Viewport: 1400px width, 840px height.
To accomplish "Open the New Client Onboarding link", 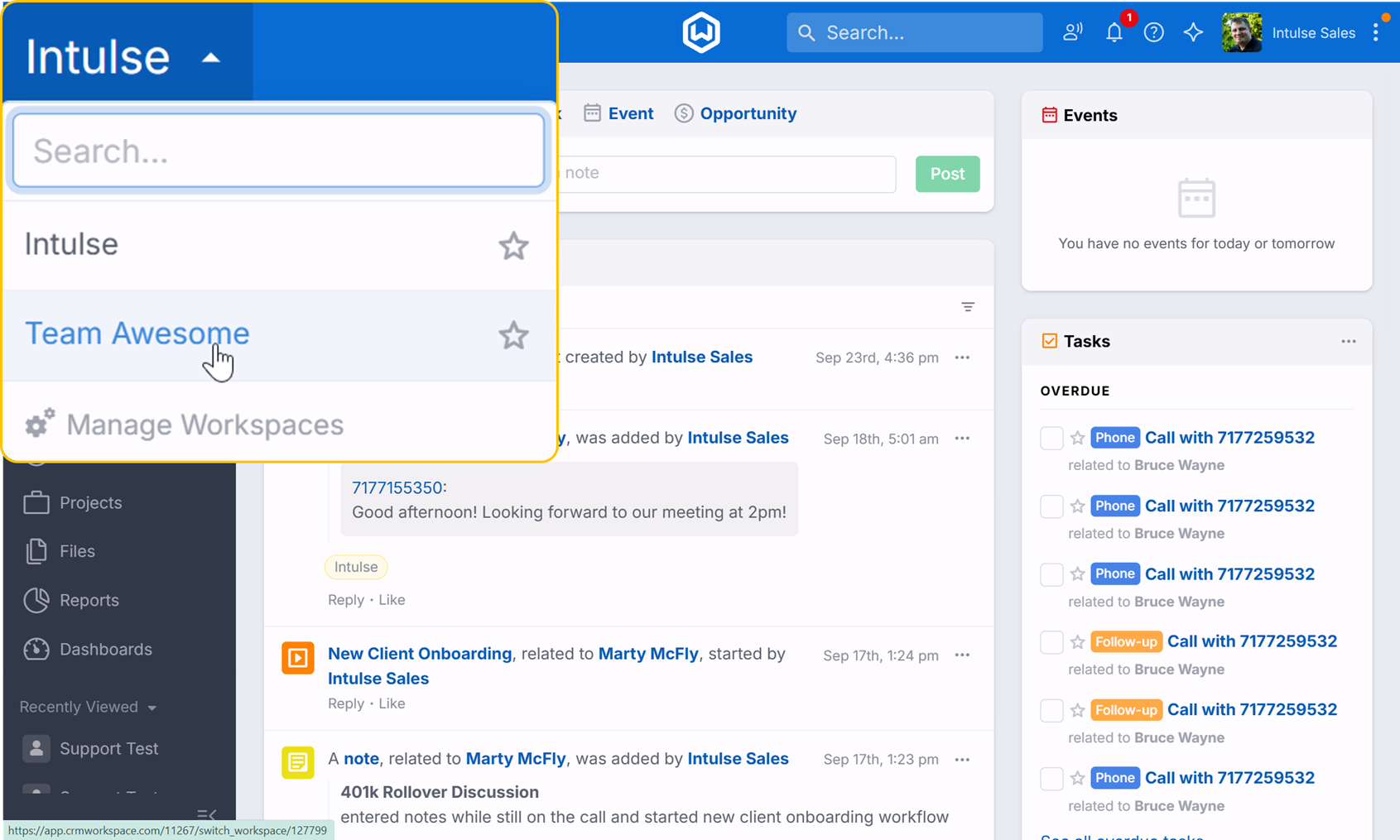I will pyautogui.click(x=420, y=654).
